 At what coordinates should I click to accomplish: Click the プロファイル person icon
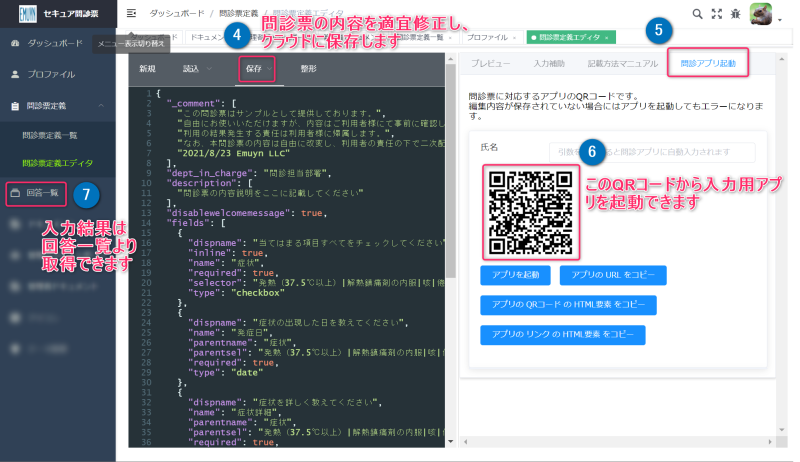(15, 74)
